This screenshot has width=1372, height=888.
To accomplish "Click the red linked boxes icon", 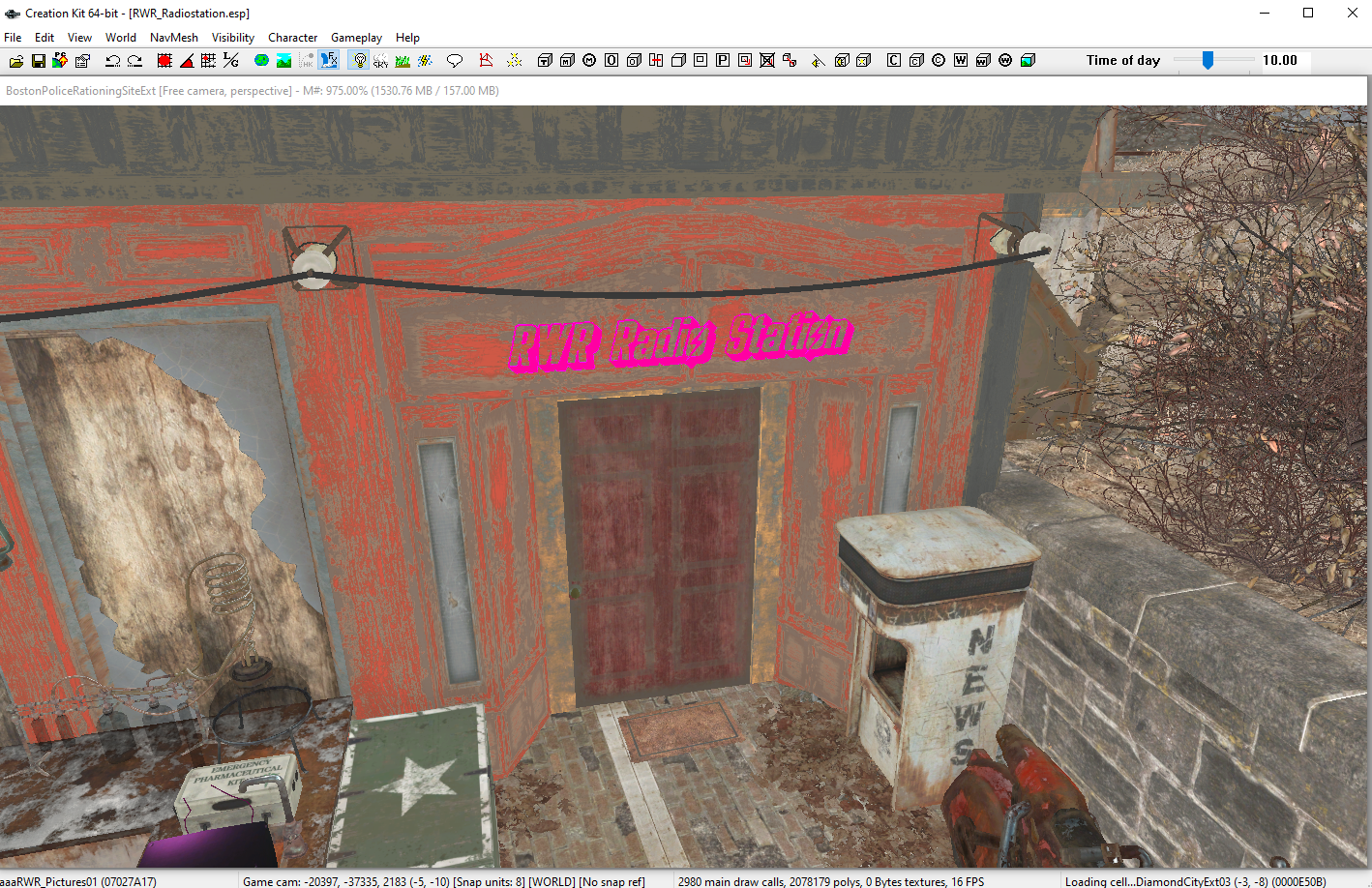I will click(x=790, y=61).
